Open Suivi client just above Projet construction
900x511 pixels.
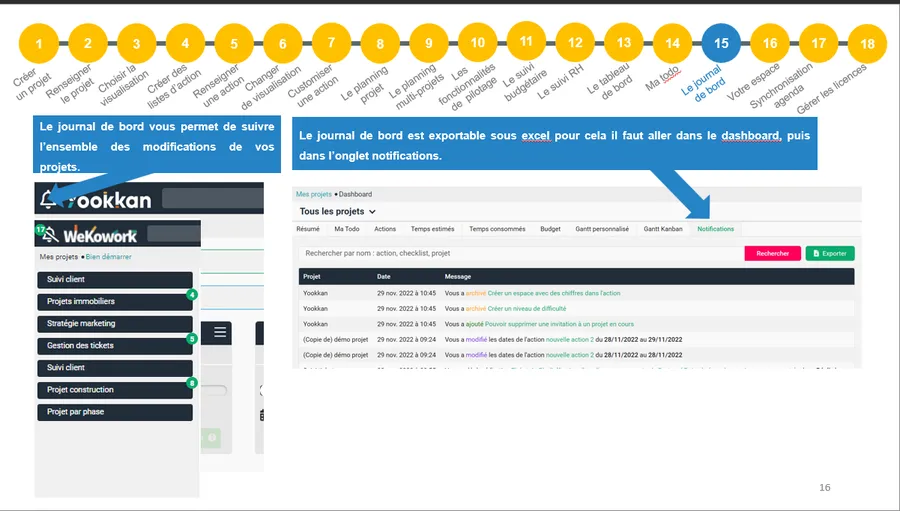[x=115, y=368]
